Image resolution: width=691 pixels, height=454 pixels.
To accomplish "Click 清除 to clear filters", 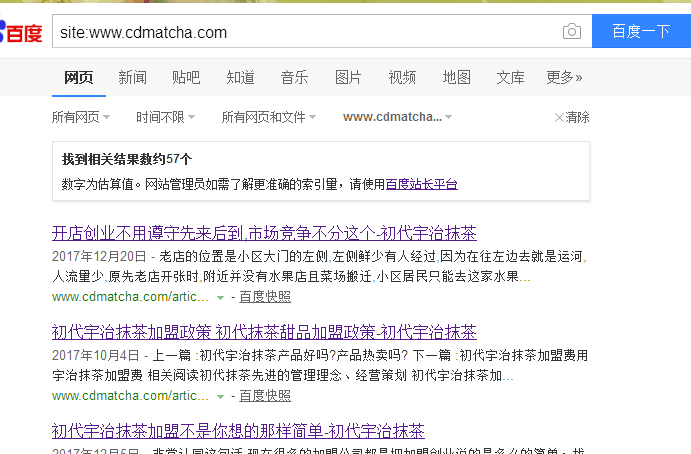I will [572, 117].
